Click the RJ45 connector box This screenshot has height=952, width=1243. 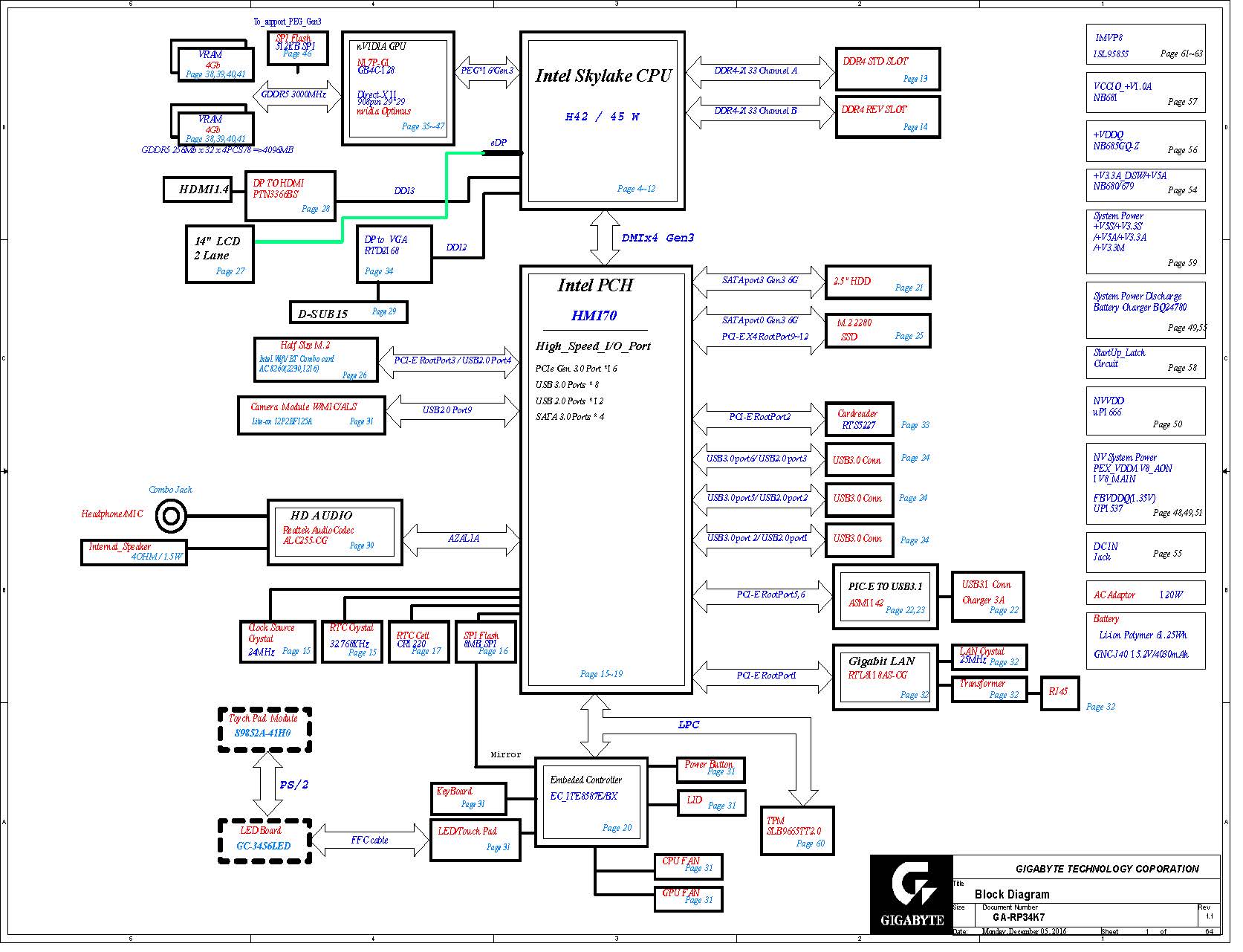(1059, 693)
